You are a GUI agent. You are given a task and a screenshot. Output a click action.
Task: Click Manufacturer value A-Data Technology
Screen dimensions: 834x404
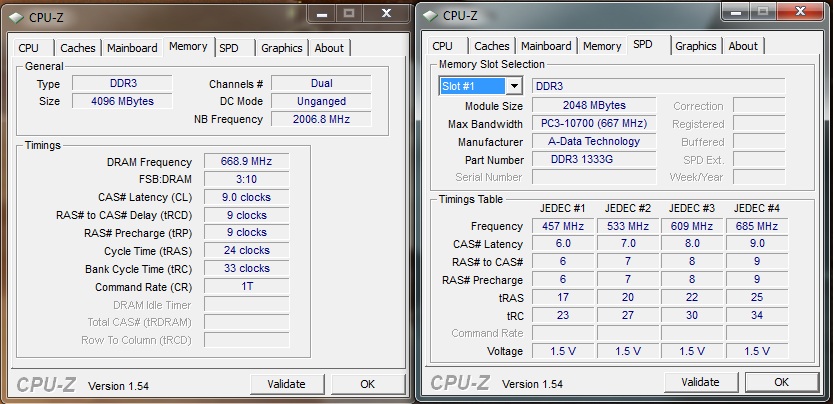click(594, 141)
